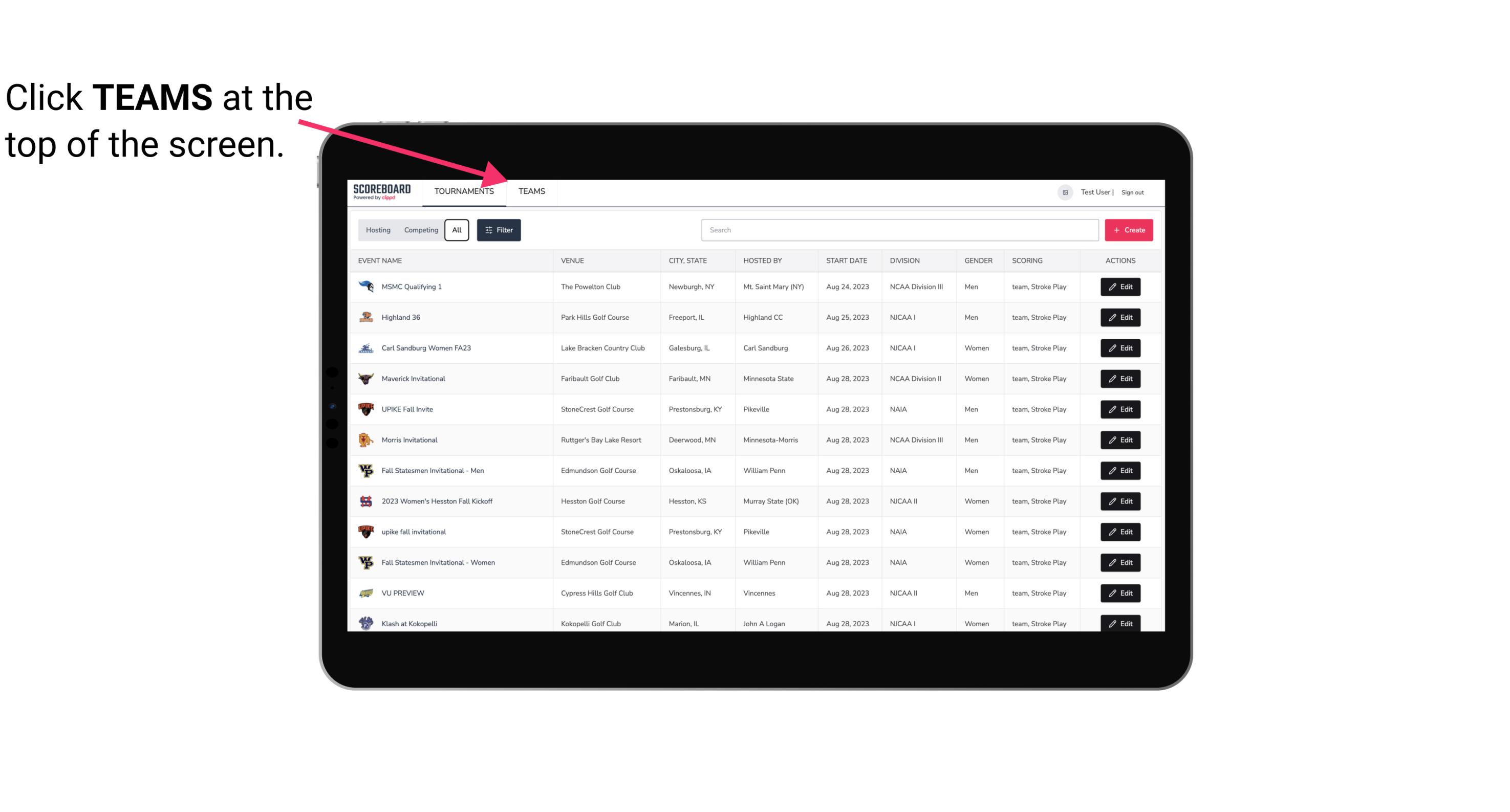Click the Create button
The height and width of the screenshot is (812, 1510).
[x=1128, y=230]
